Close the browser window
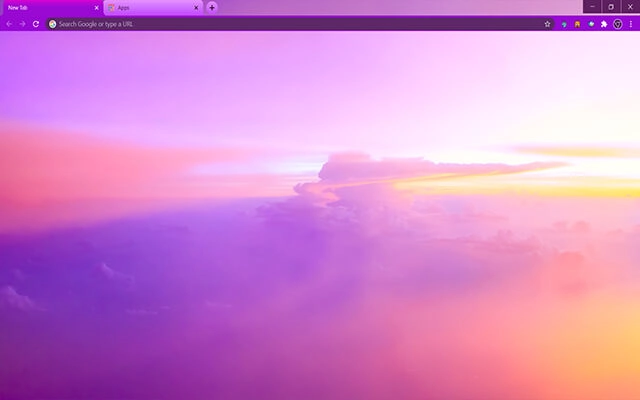640x400 pixels. 630,7
